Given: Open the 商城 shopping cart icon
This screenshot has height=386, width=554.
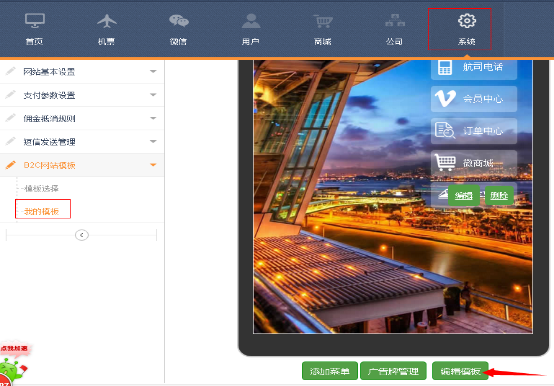Looking at the screenshot, I should click(323, 21).
